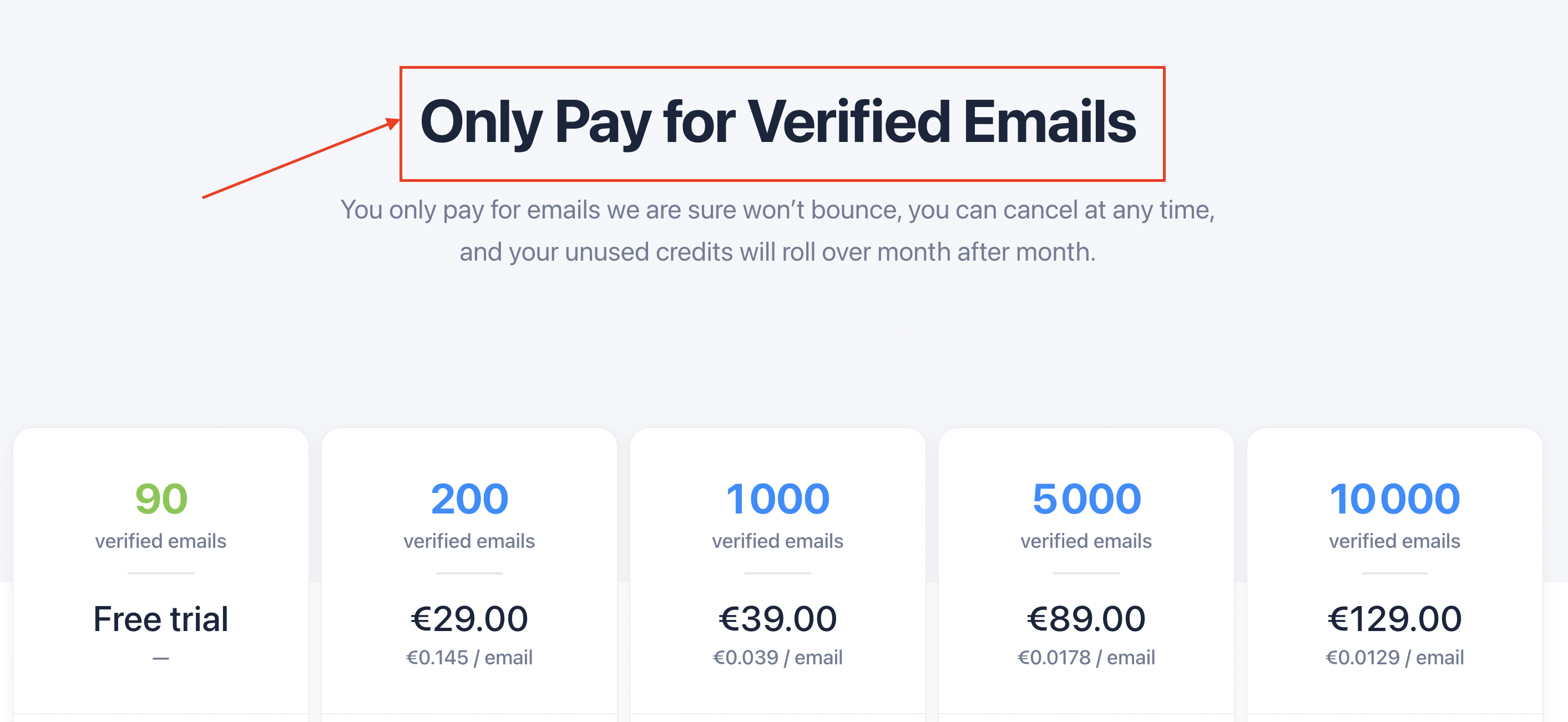The image size is (1568, 722).
Task: Click the €39.00 price
Action: (x=778, y=619)
